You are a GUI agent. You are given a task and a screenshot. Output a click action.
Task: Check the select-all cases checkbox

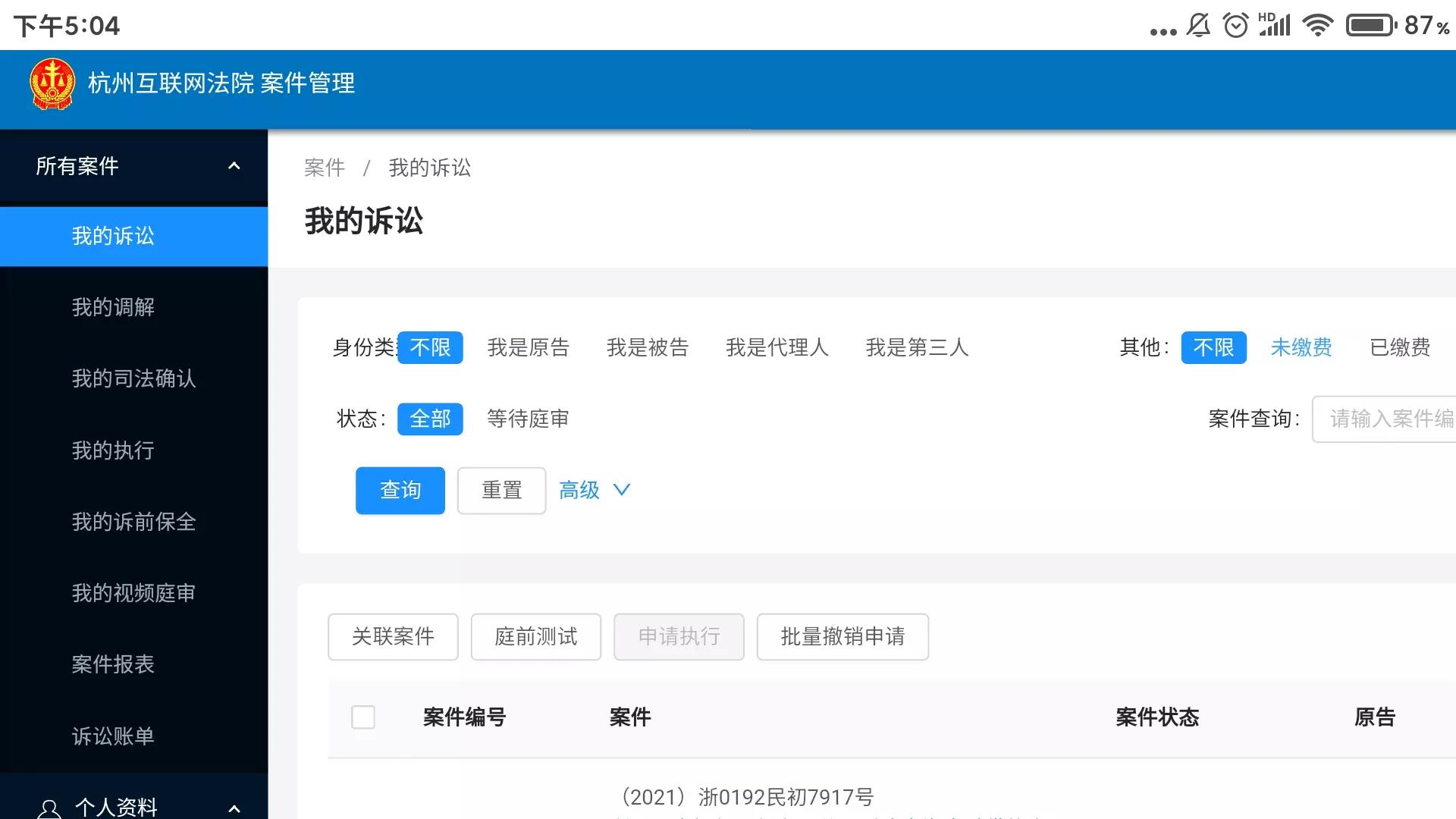363,717
